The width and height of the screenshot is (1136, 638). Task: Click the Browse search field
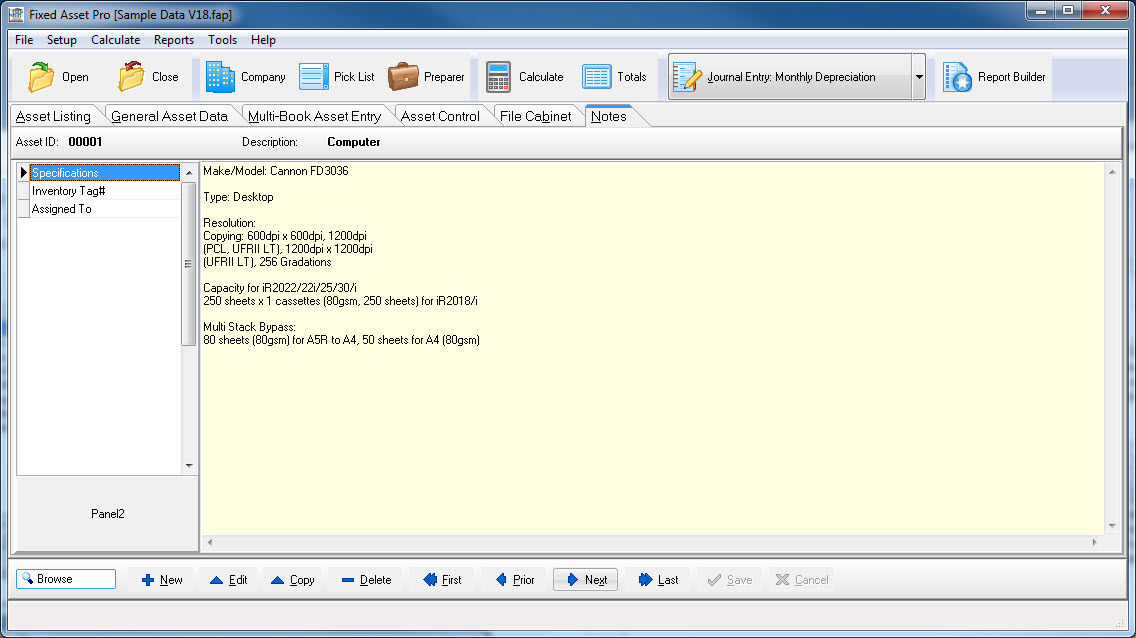click(66, 579)
